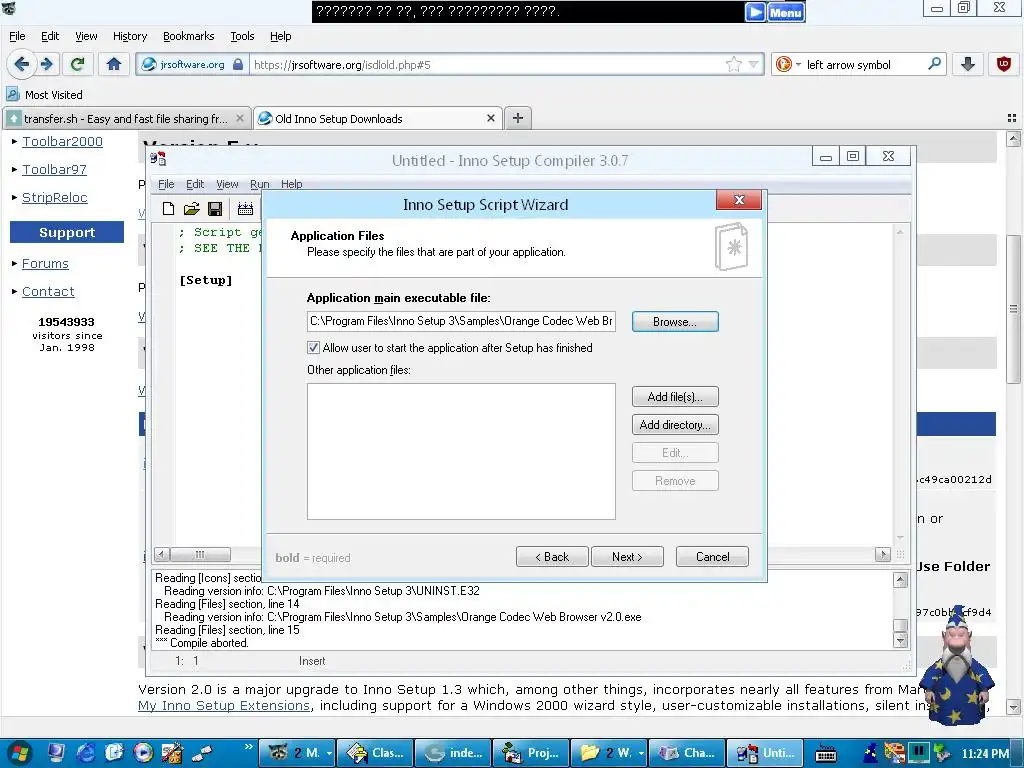Open the search engine dropdown arrow
The image size is (1024, 768).
pos(798,65)
